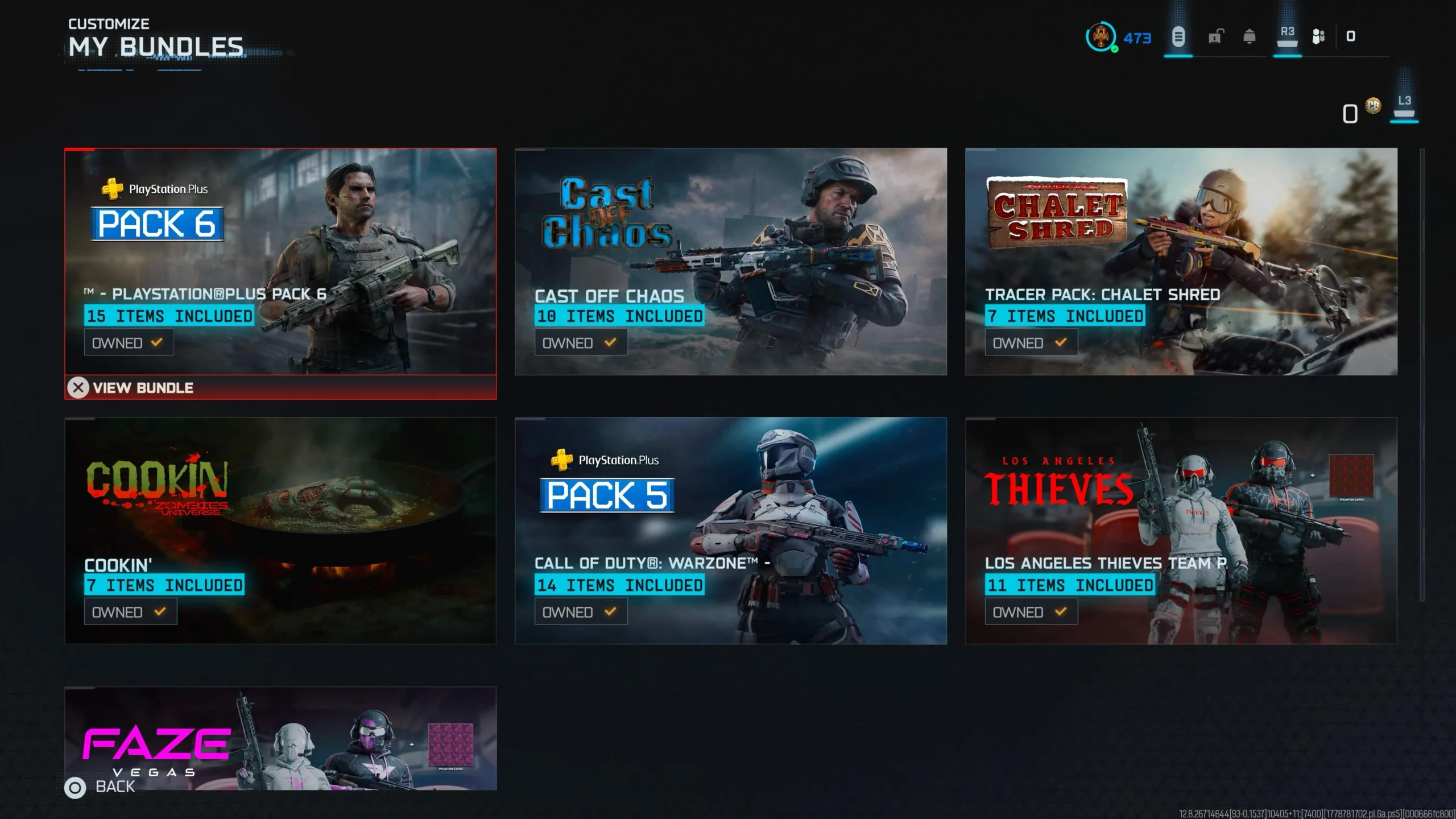Click the "CALL OF DUTY®: WARZONE™ -" title
Image resolution: width=1456 pixels, height=819 pixels.
pos(652,563)
